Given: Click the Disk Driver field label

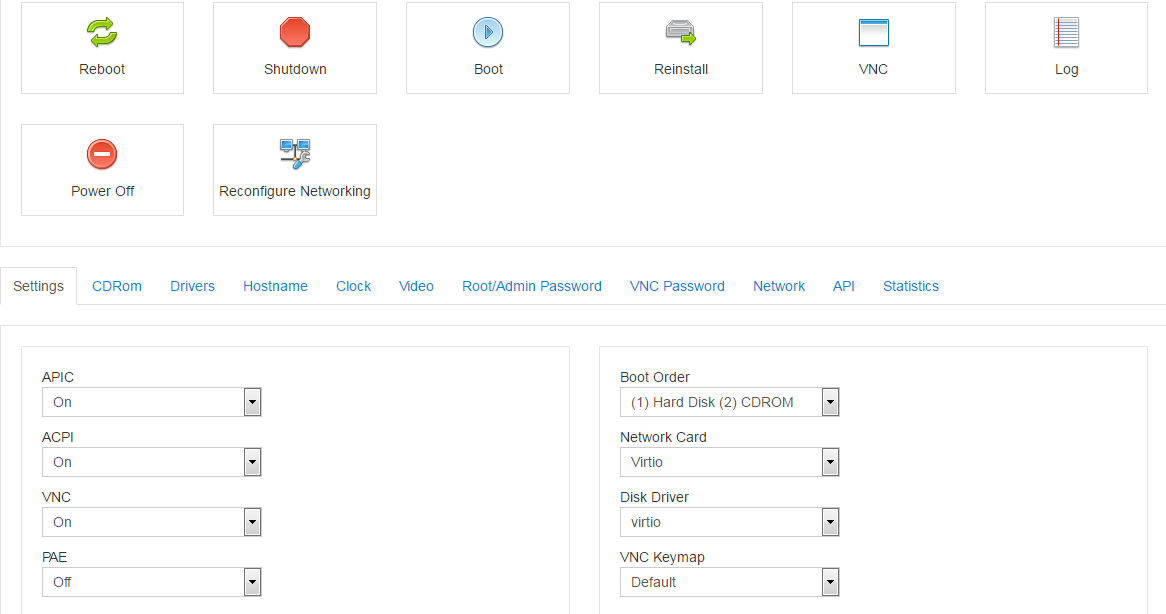Looking at the screenshot, I should pyautogui.click(x=654, y=497).
